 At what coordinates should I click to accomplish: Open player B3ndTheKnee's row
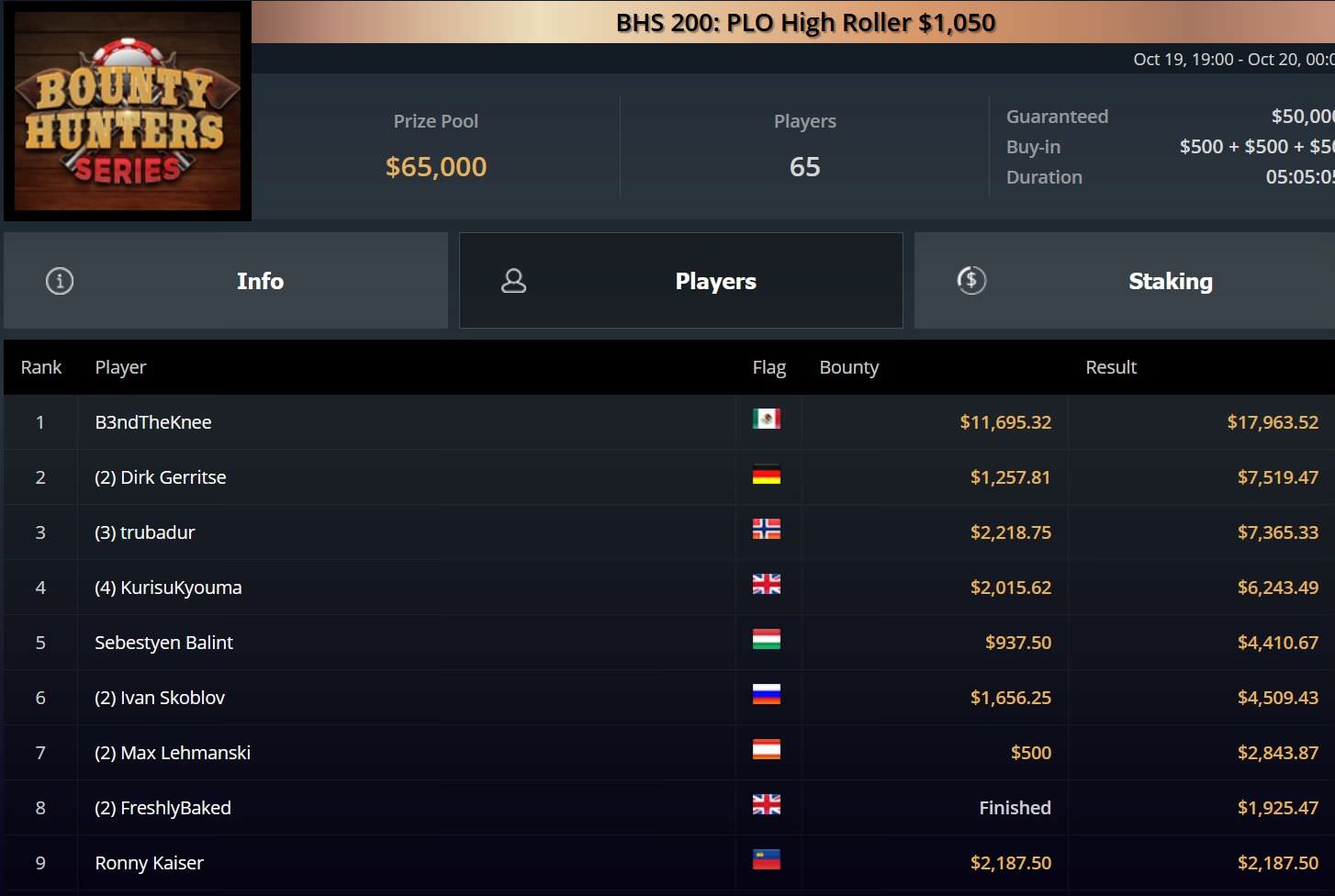[x=669, y=422]
